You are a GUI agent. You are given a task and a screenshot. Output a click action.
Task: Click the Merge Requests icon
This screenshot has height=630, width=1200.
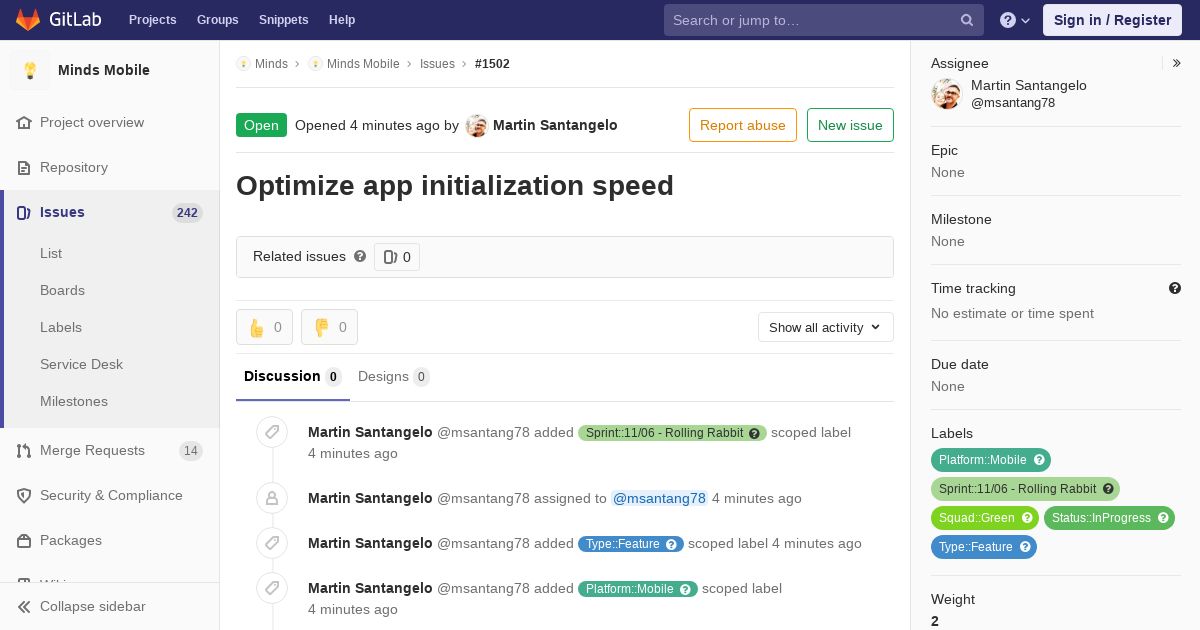pyautogui.click(x=24, y=450)
